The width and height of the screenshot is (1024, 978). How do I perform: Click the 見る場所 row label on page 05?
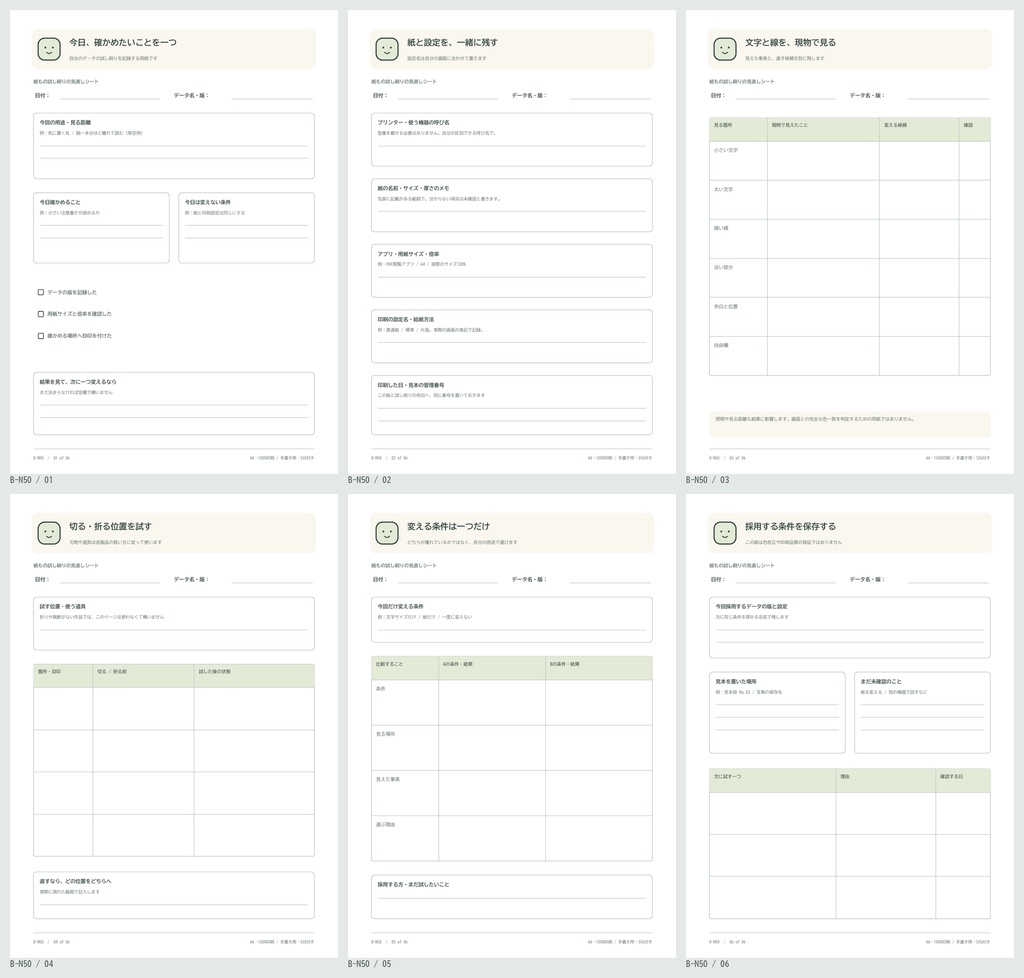(x=385, y=734)
